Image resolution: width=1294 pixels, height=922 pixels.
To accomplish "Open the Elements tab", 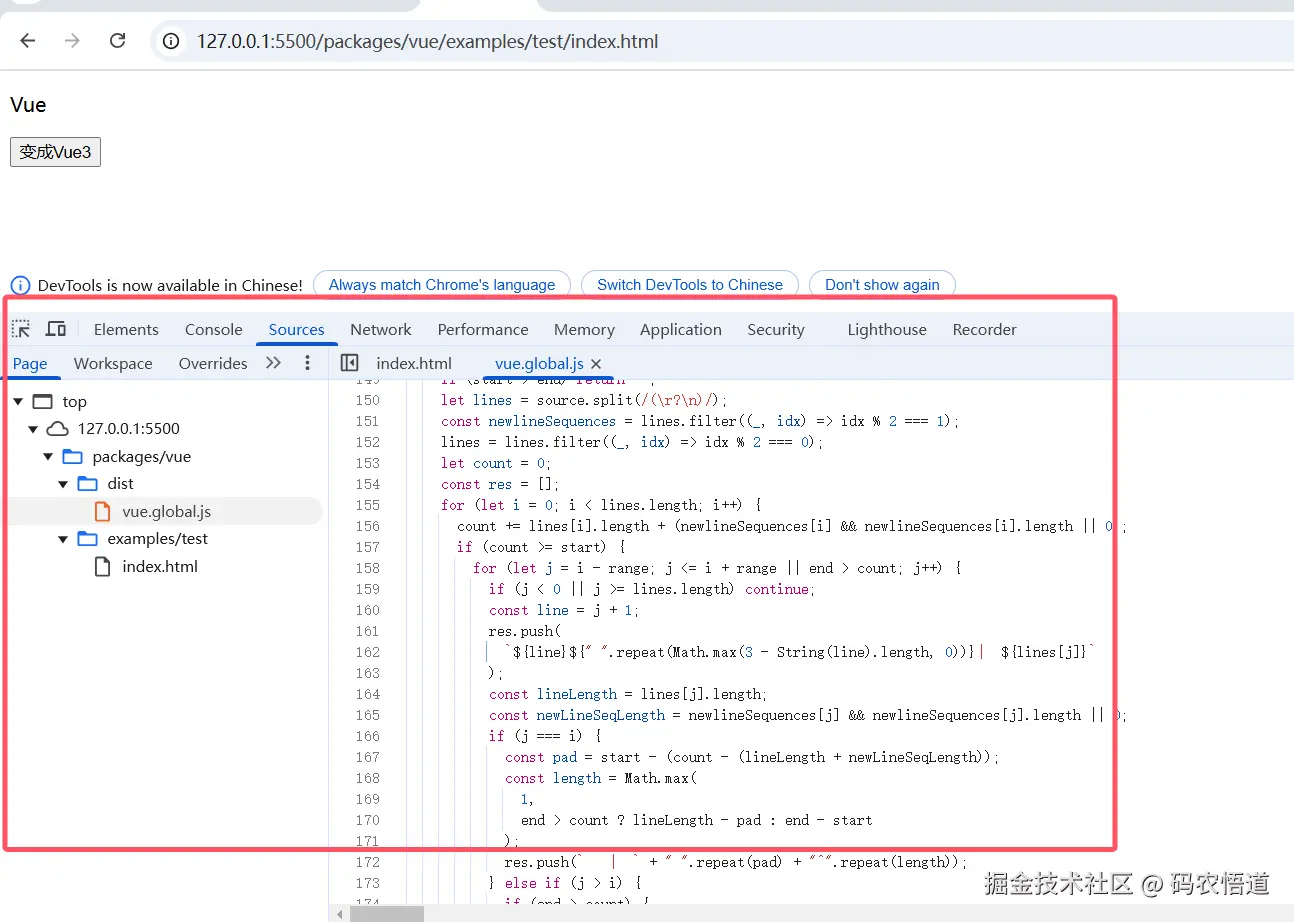I will point(126,330).
